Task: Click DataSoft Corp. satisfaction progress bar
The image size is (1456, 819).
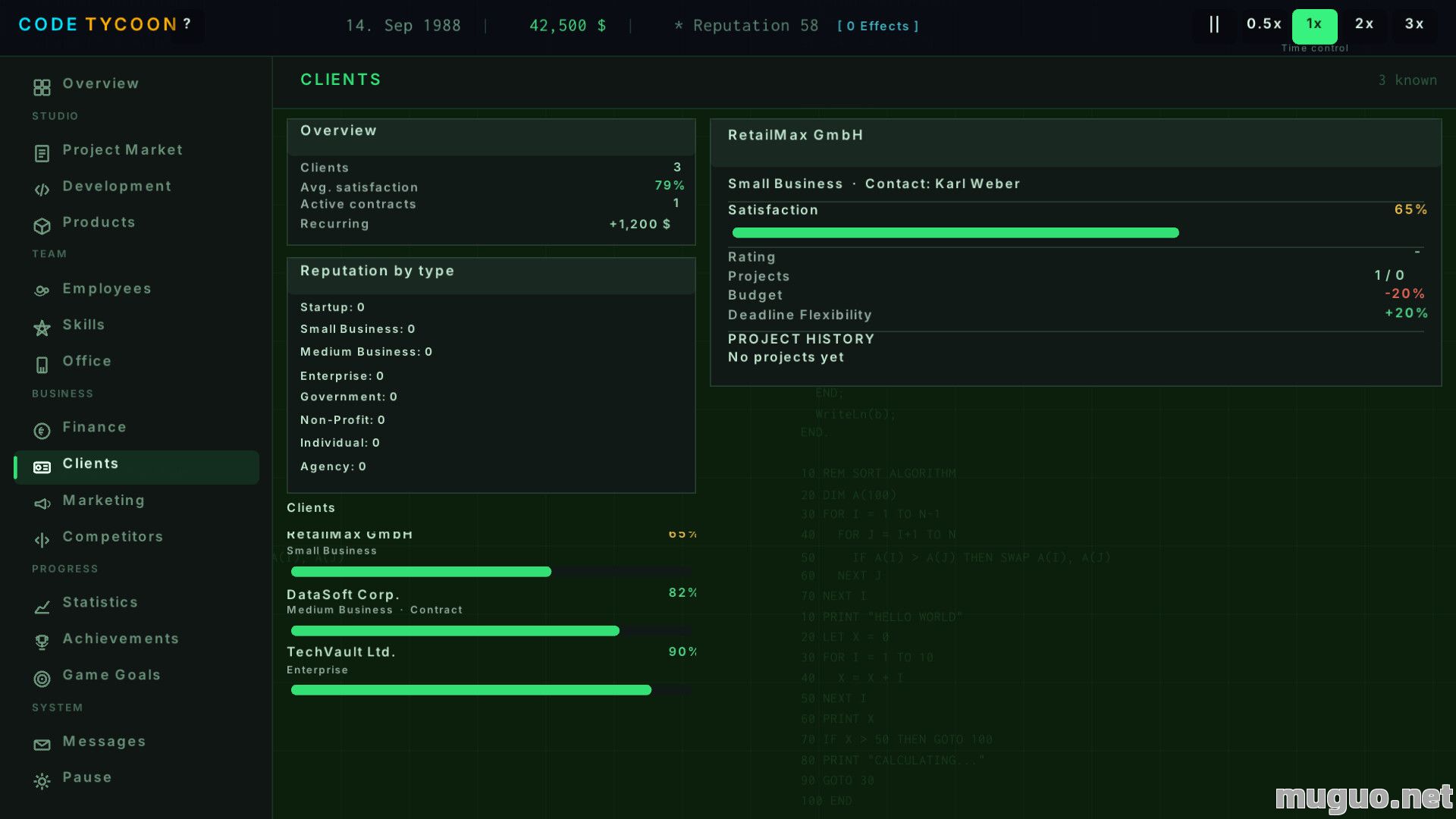Action: pos(491,631)
